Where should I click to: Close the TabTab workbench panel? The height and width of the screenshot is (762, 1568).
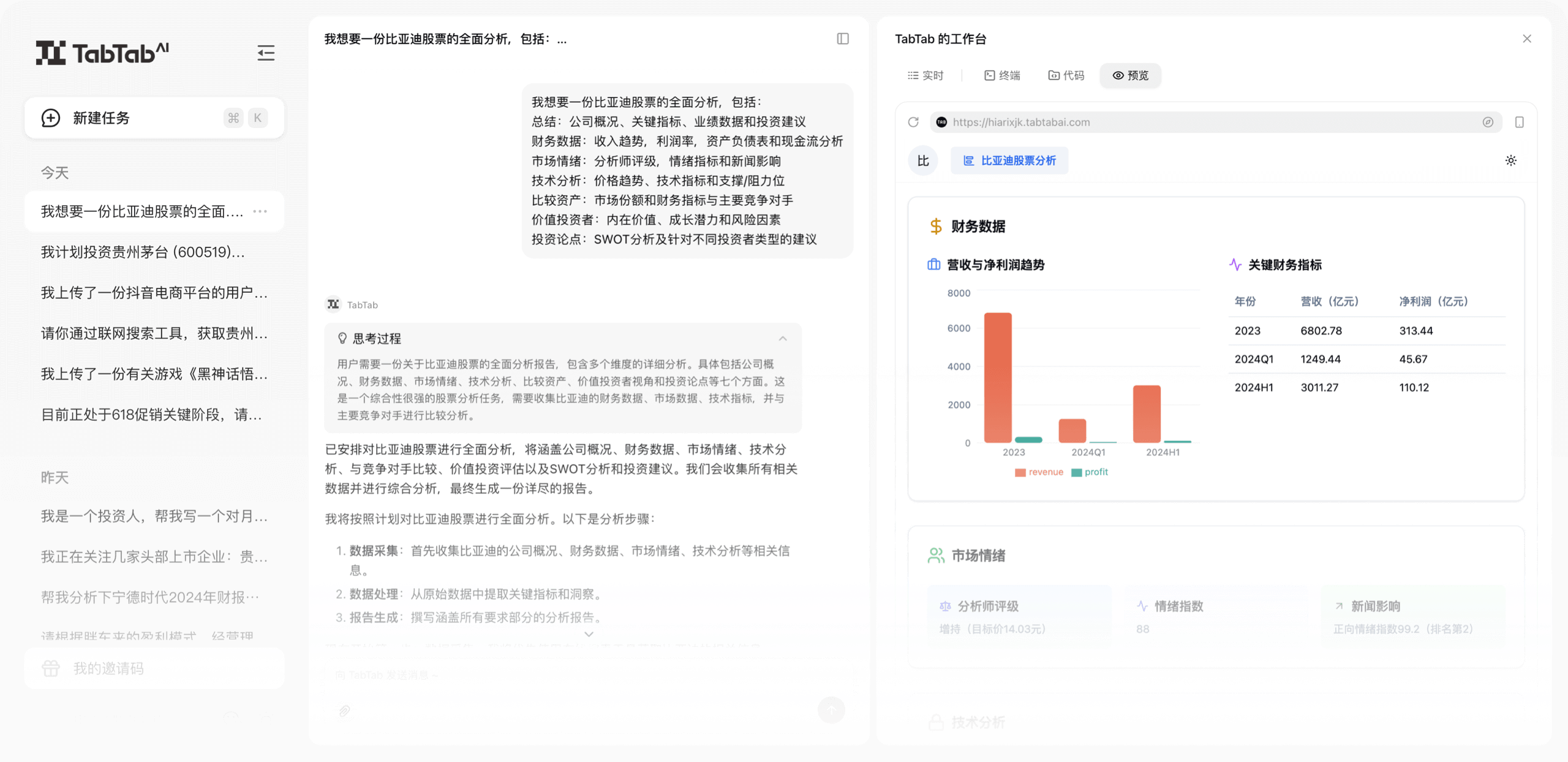point(1526,39)
